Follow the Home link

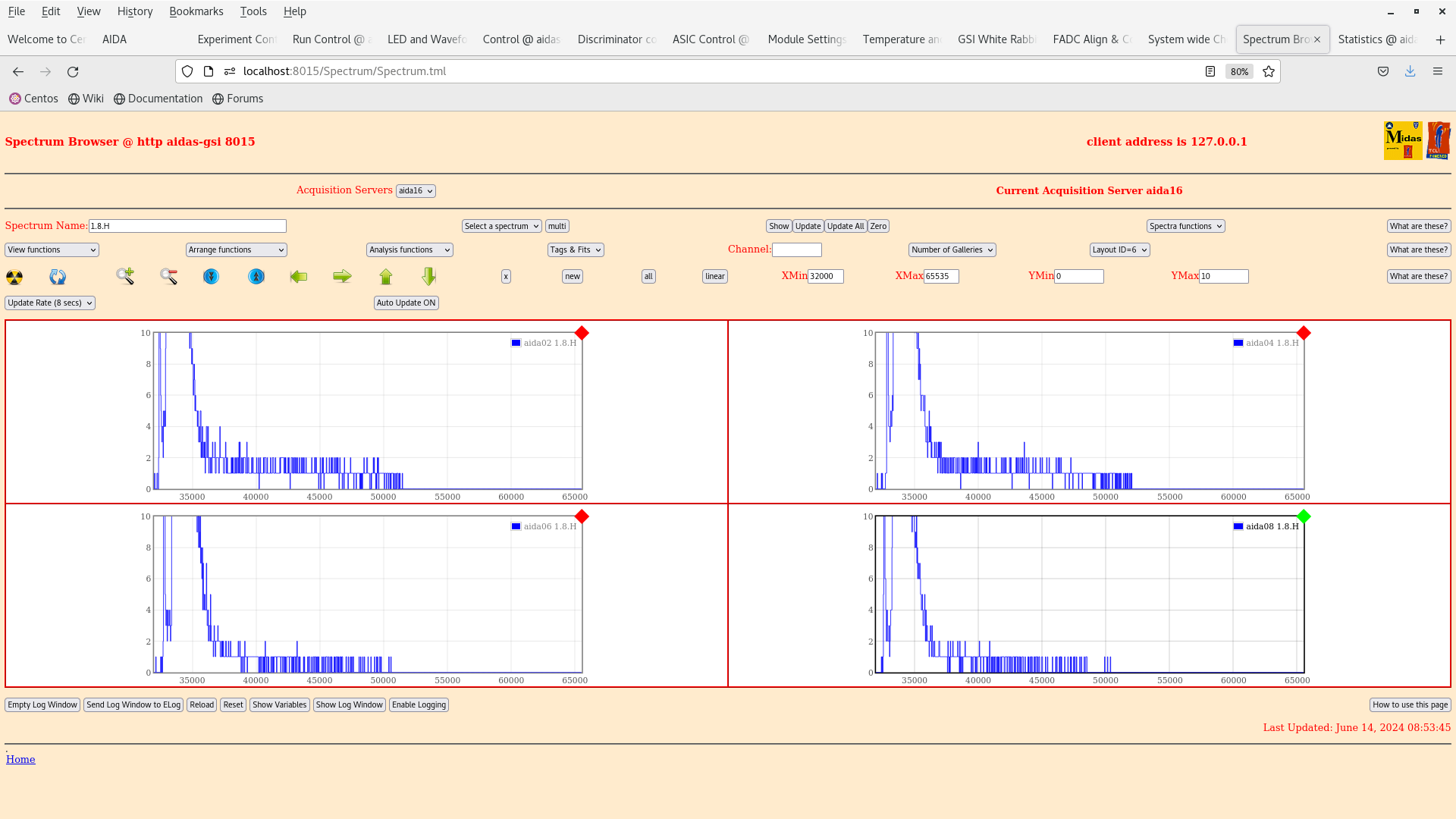click(20, 759)
